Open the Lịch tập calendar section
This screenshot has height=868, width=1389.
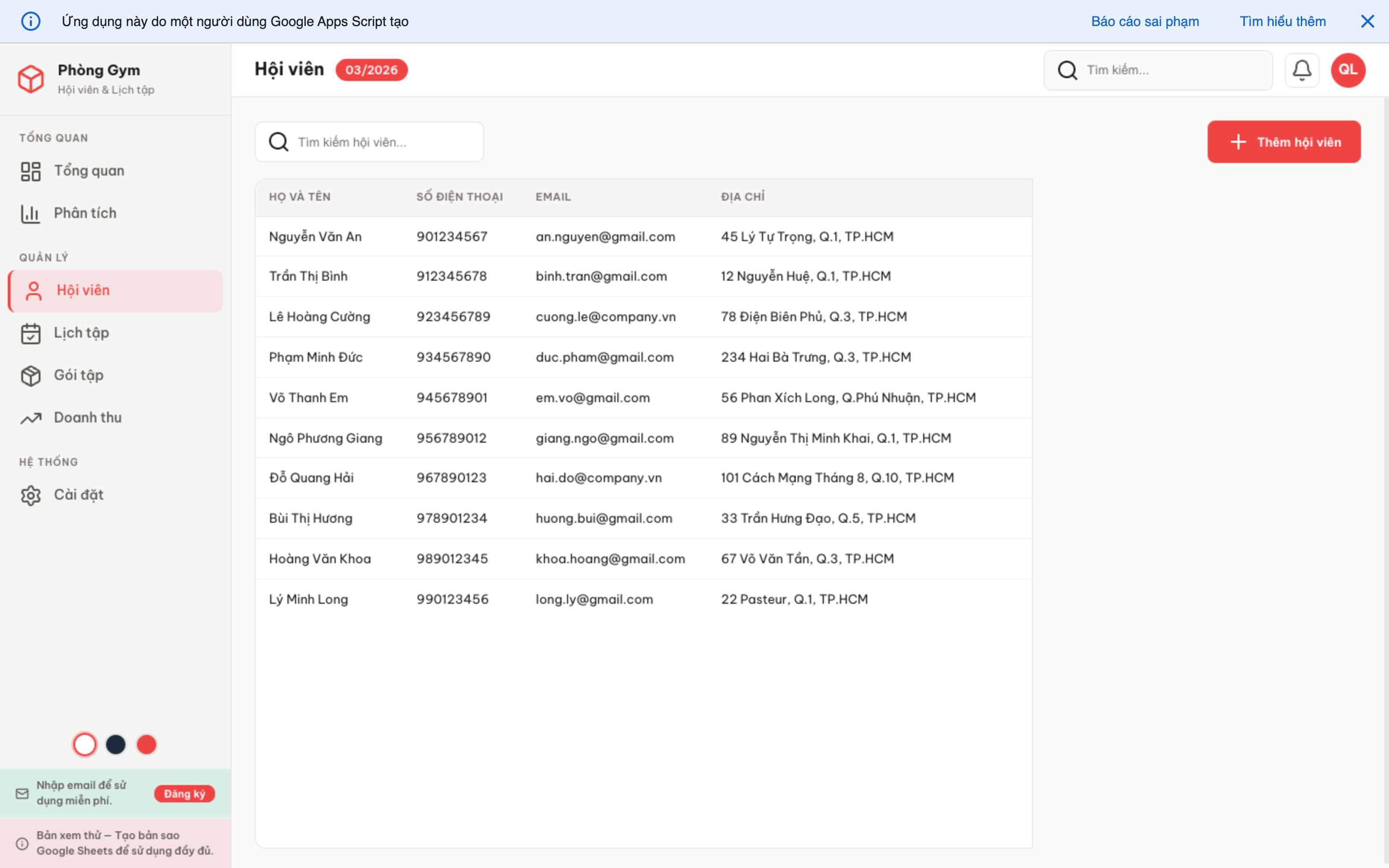coord(81,332)
